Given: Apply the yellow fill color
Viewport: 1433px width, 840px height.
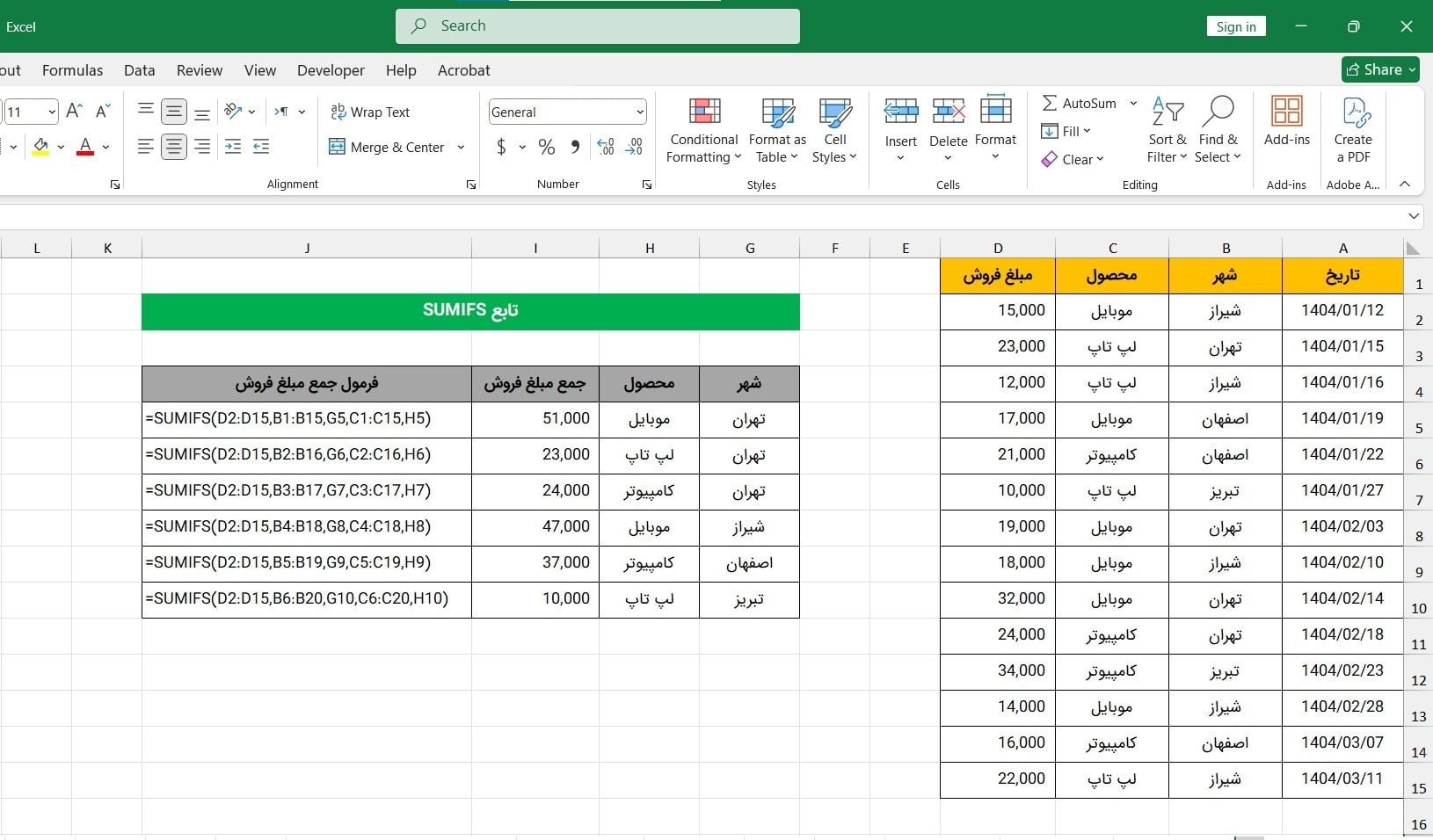Looking at the screenshot, I should pyautogui.click(x=40, y=147).
